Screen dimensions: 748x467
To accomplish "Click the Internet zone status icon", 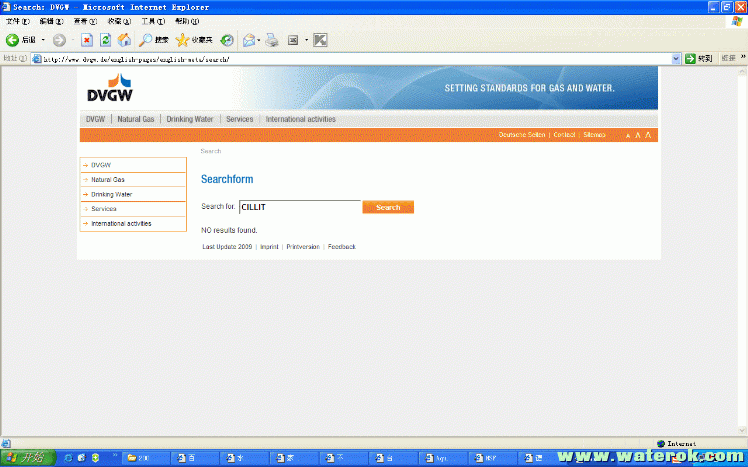I will click(661, 444).
